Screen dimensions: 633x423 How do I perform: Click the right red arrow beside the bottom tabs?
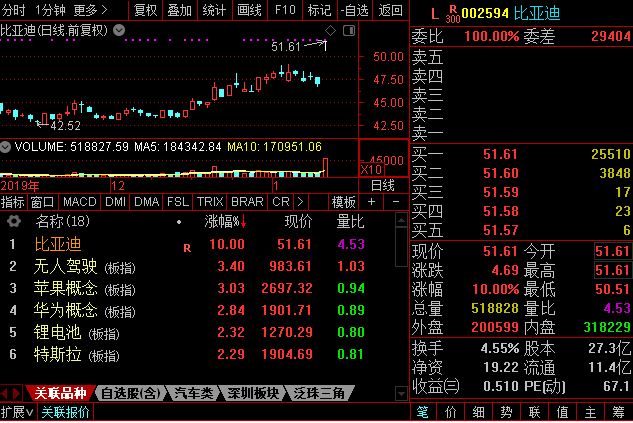17,393
